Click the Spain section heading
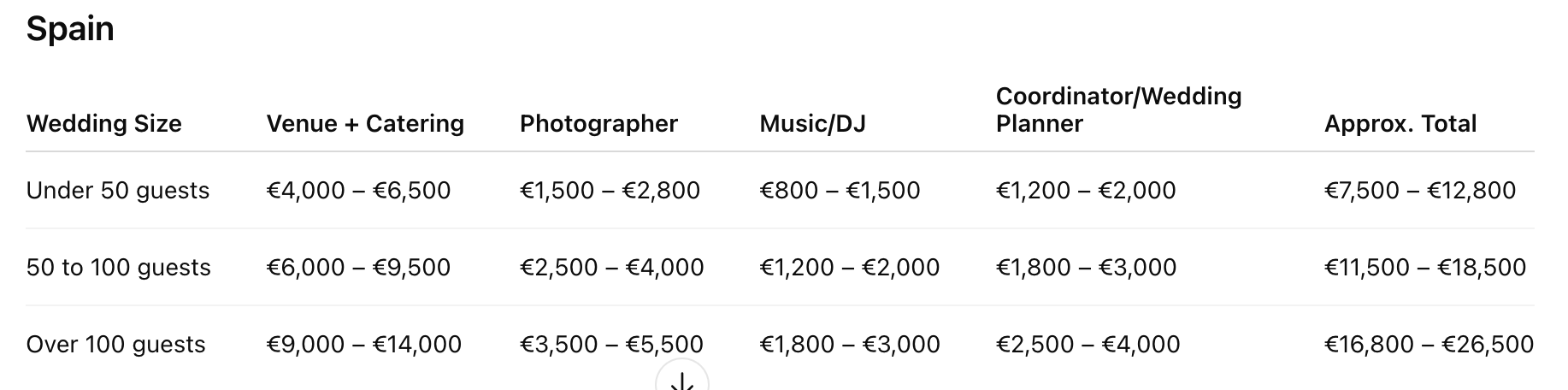1568x390 pixels. coord(70,29)
